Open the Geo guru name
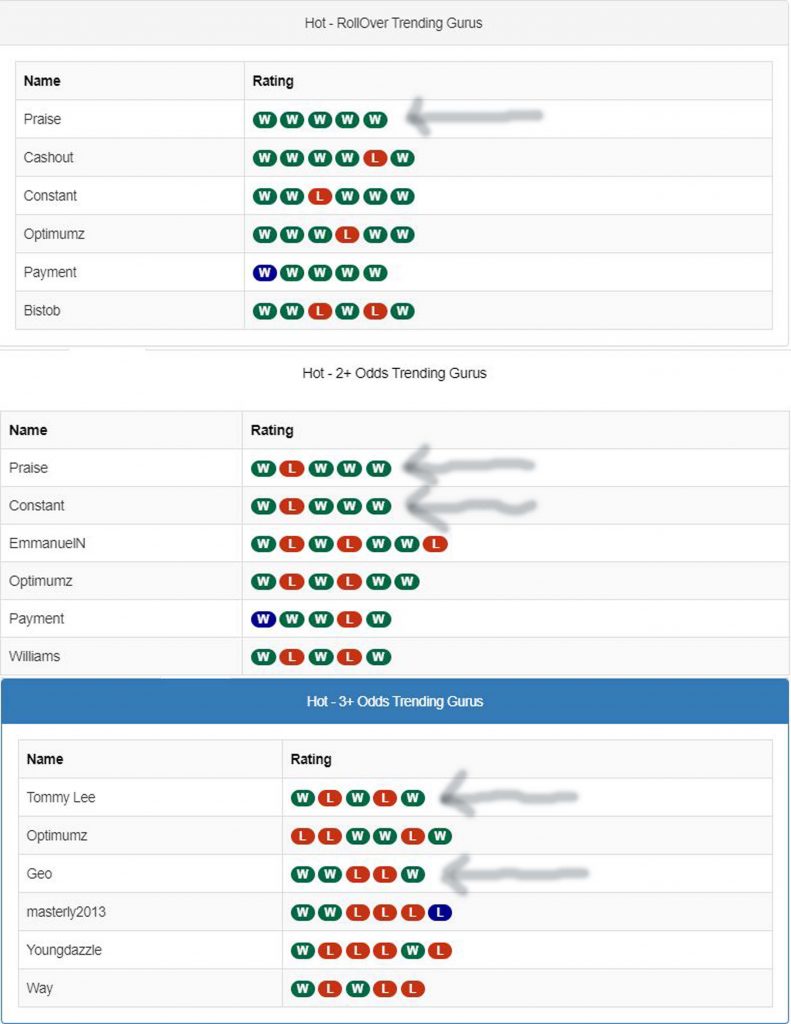 point(39,874)
